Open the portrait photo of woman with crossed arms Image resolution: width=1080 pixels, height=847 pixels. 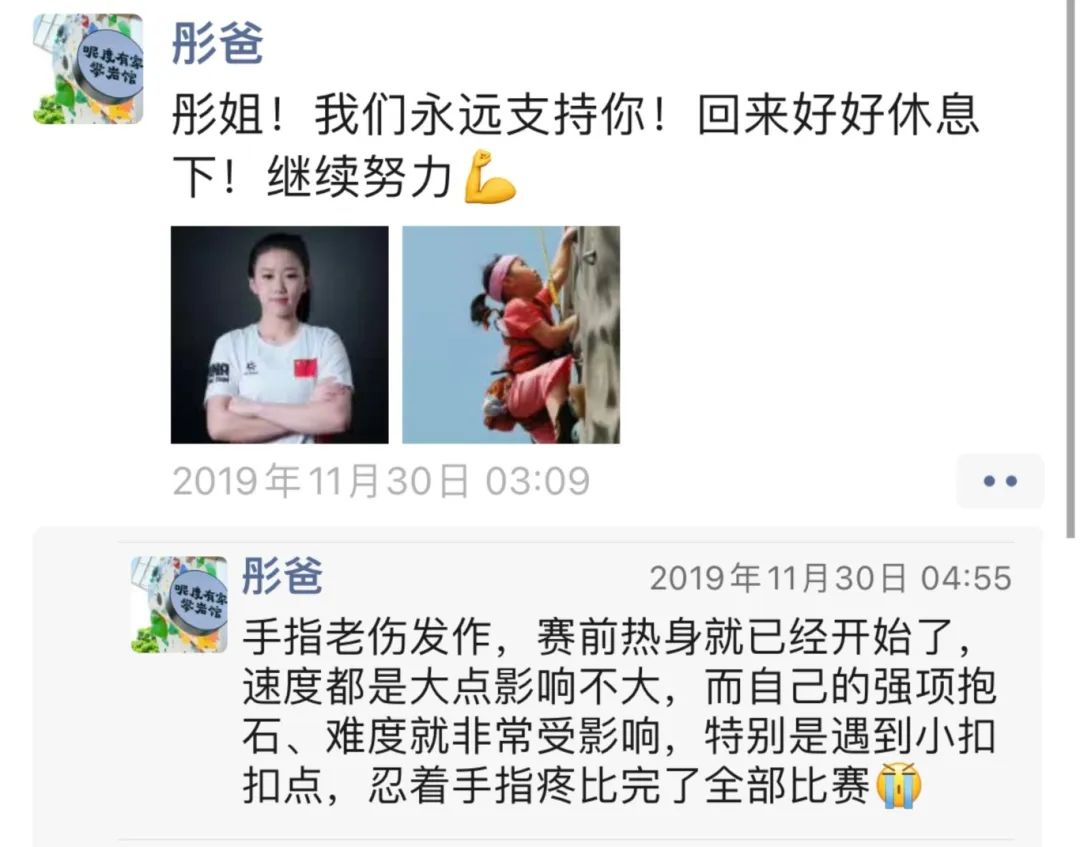pyautogui.click(x=280, y=335)
